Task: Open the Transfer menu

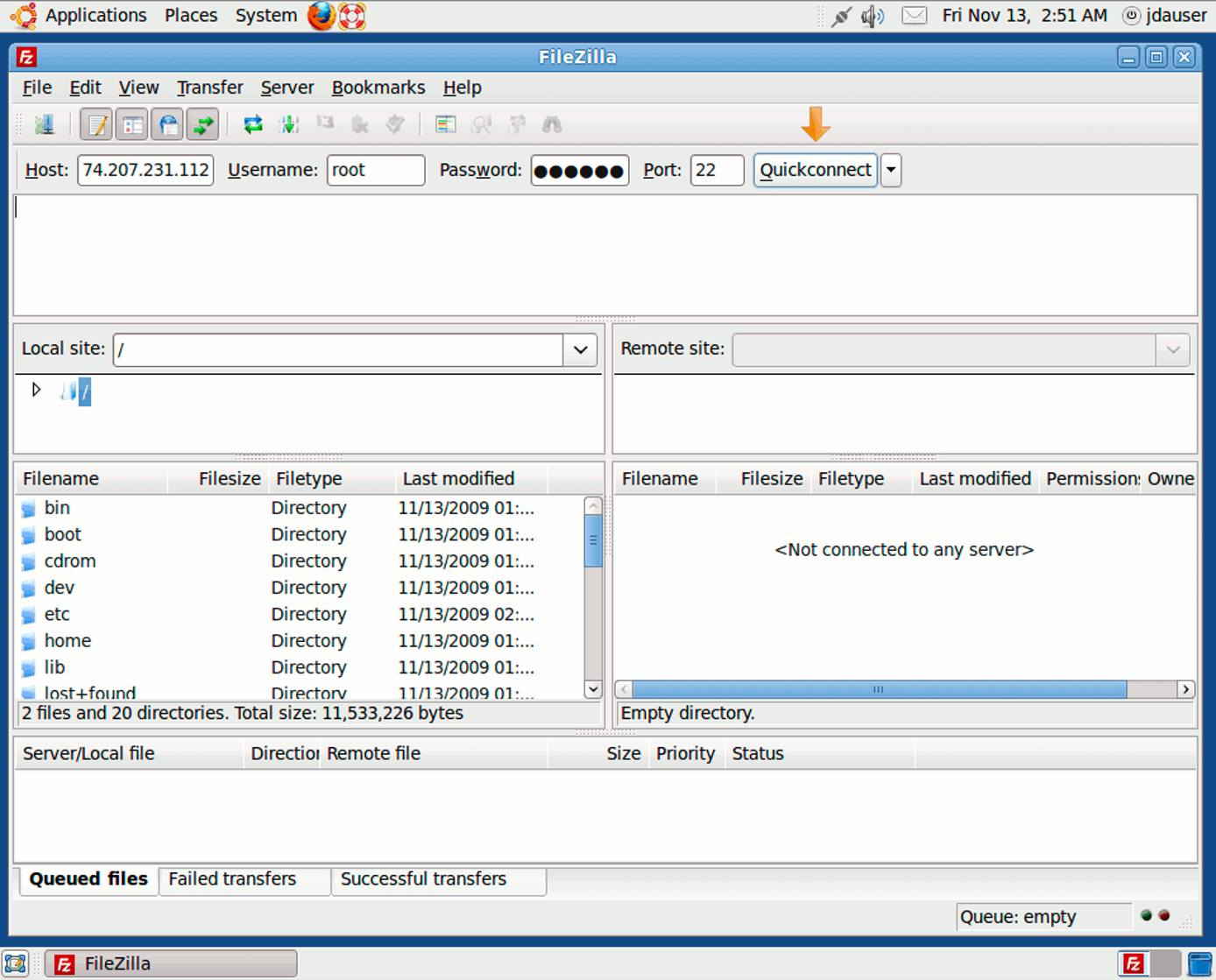Action: pyautogui.click(x=209, y=87)
